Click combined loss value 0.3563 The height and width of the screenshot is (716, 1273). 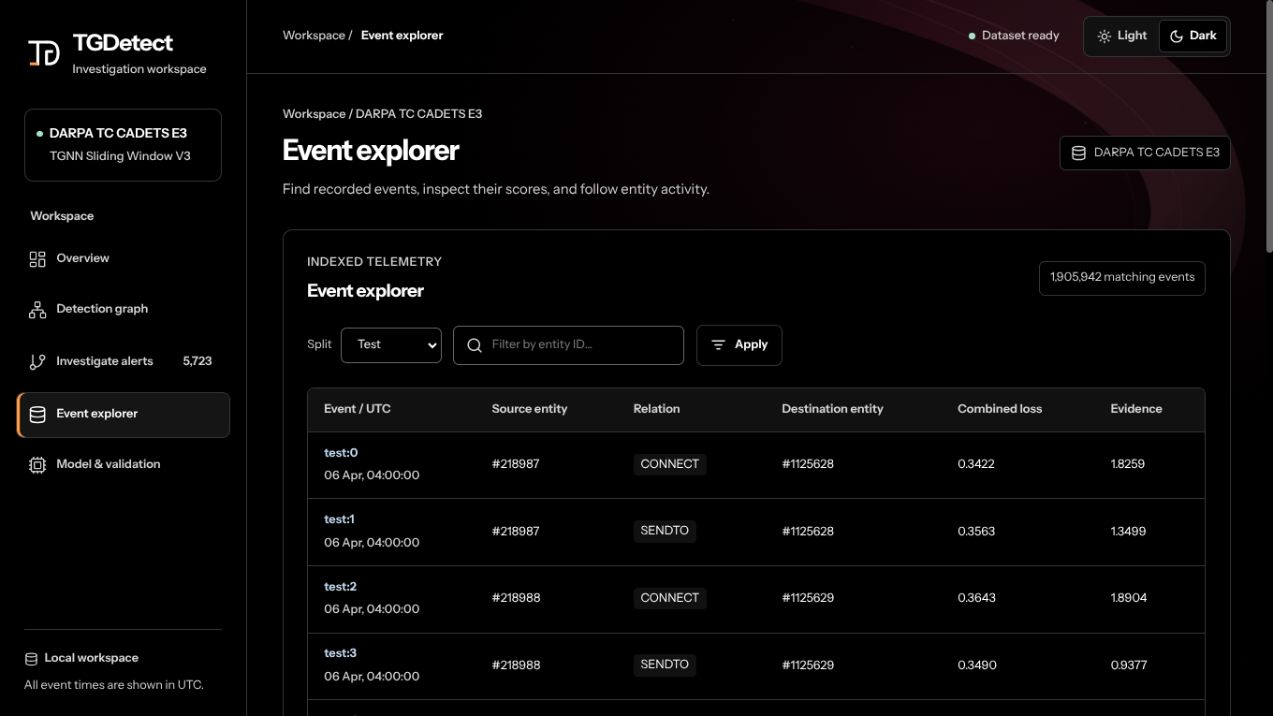click(x=976, y=532)
